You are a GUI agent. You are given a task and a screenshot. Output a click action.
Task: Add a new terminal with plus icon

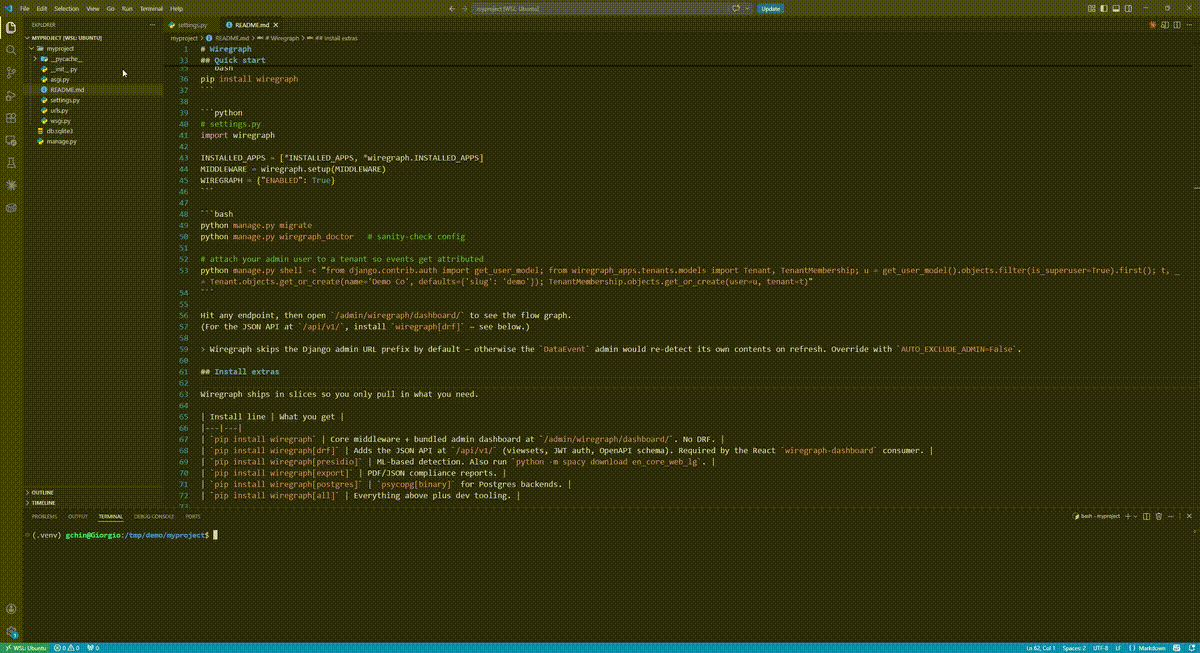[x=1127, y=516]
